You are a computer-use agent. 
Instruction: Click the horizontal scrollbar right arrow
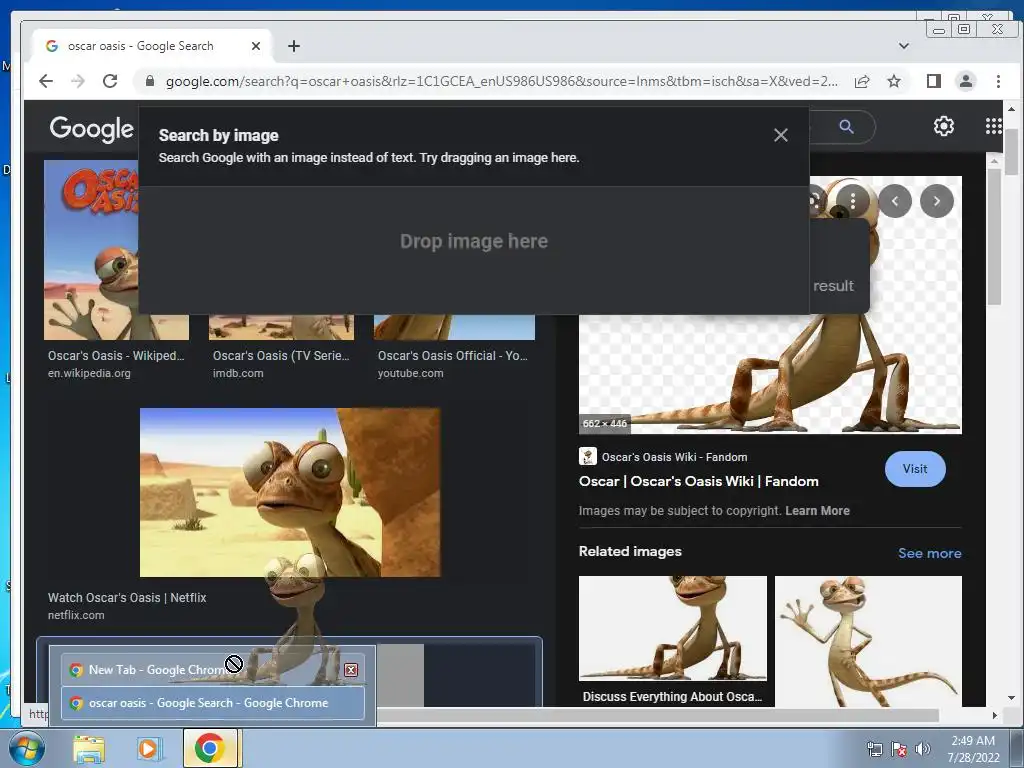[x=995, y=716]
